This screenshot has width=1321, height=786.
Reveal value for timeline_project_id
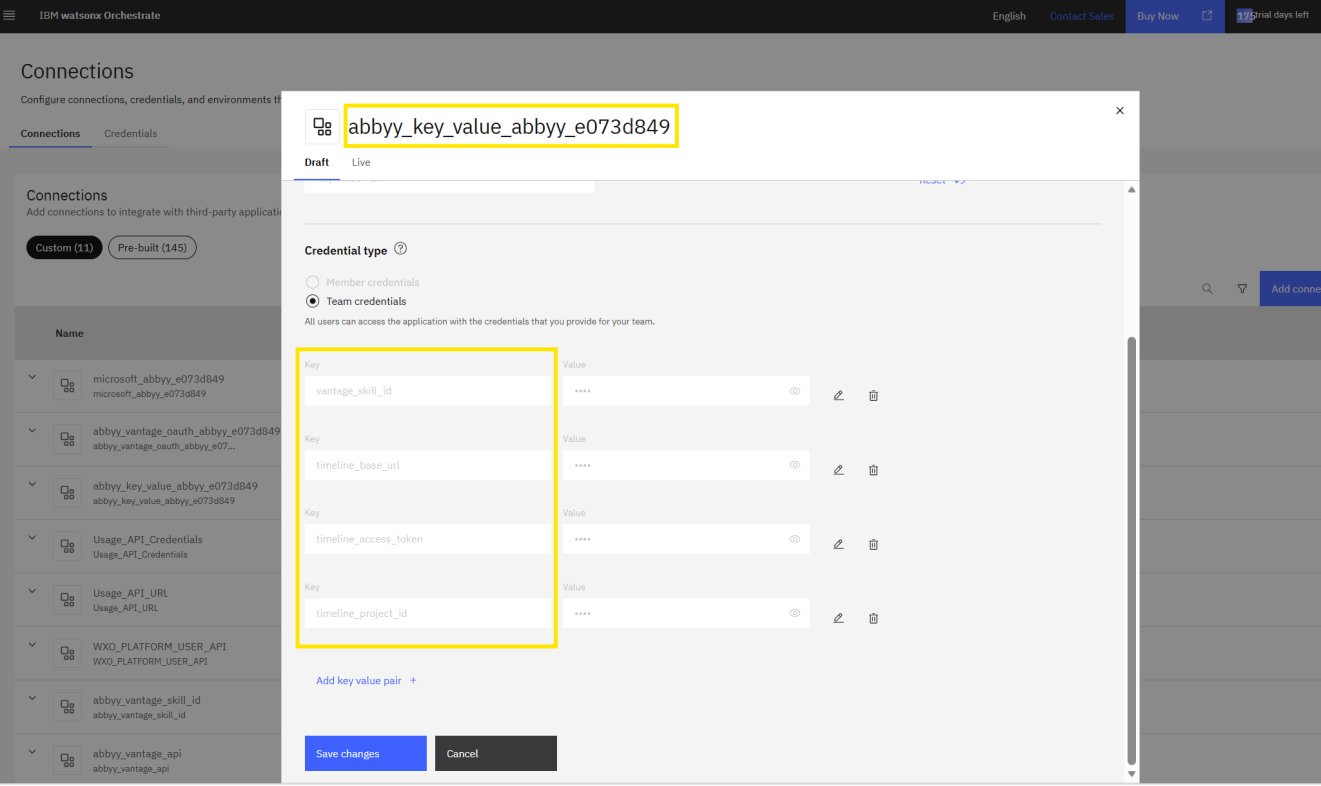(795, 613)
